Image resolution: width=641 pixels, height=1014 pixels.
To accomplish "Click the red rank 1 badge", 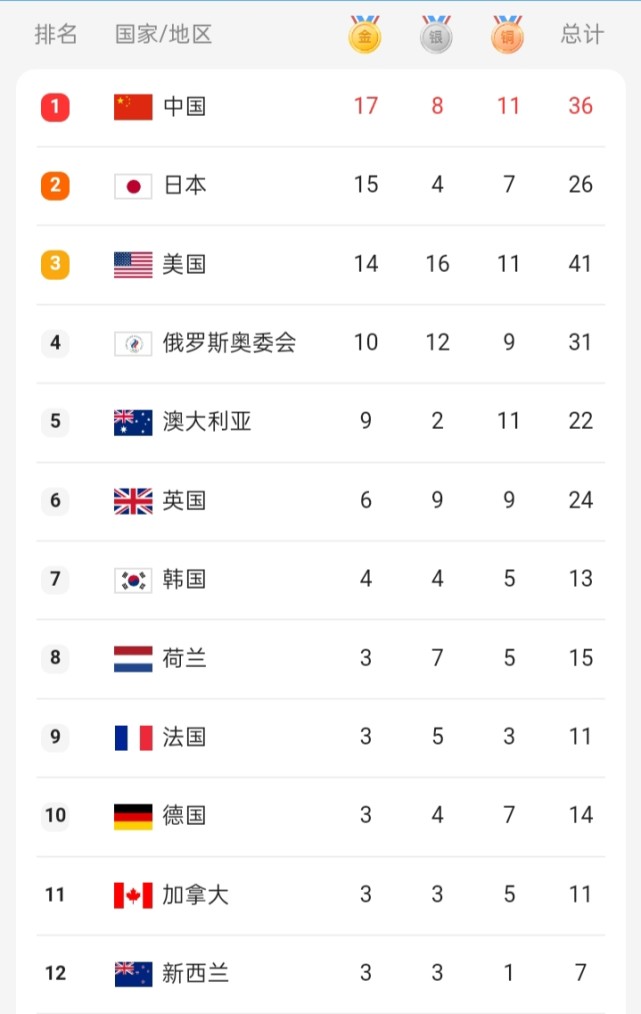I will pyautogui.click(x=55, y=106).
